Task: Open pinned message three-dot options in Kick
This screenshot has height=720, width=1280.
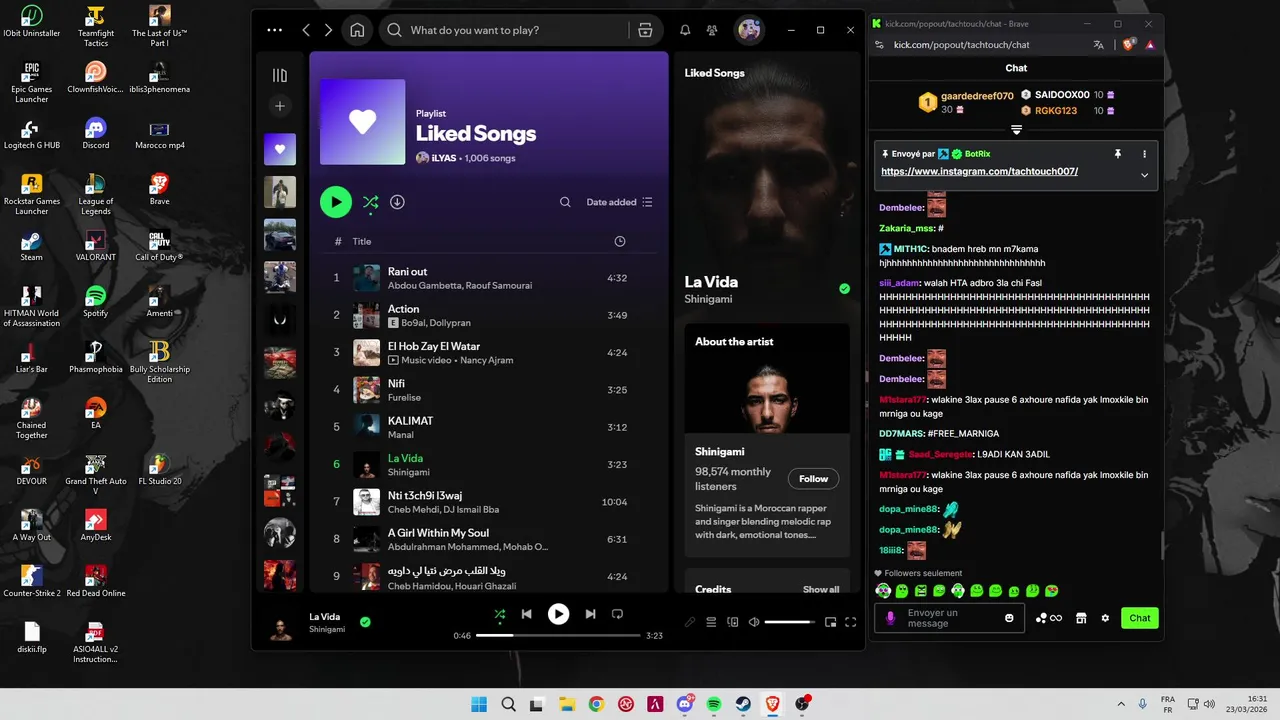Action: (1145, 154)
